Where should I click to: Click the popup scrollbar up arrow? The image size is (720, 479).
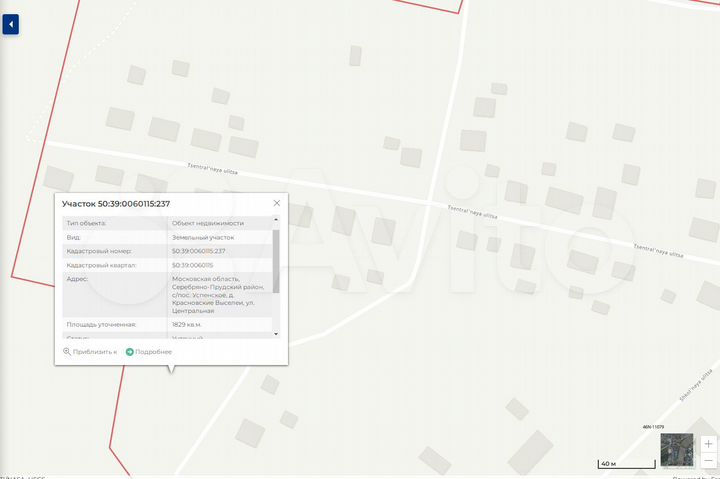pos(276,220)
